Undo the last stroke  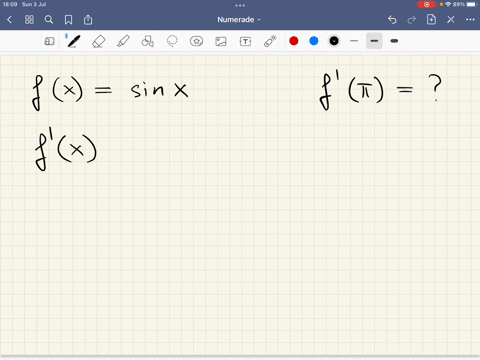point(392,20)
